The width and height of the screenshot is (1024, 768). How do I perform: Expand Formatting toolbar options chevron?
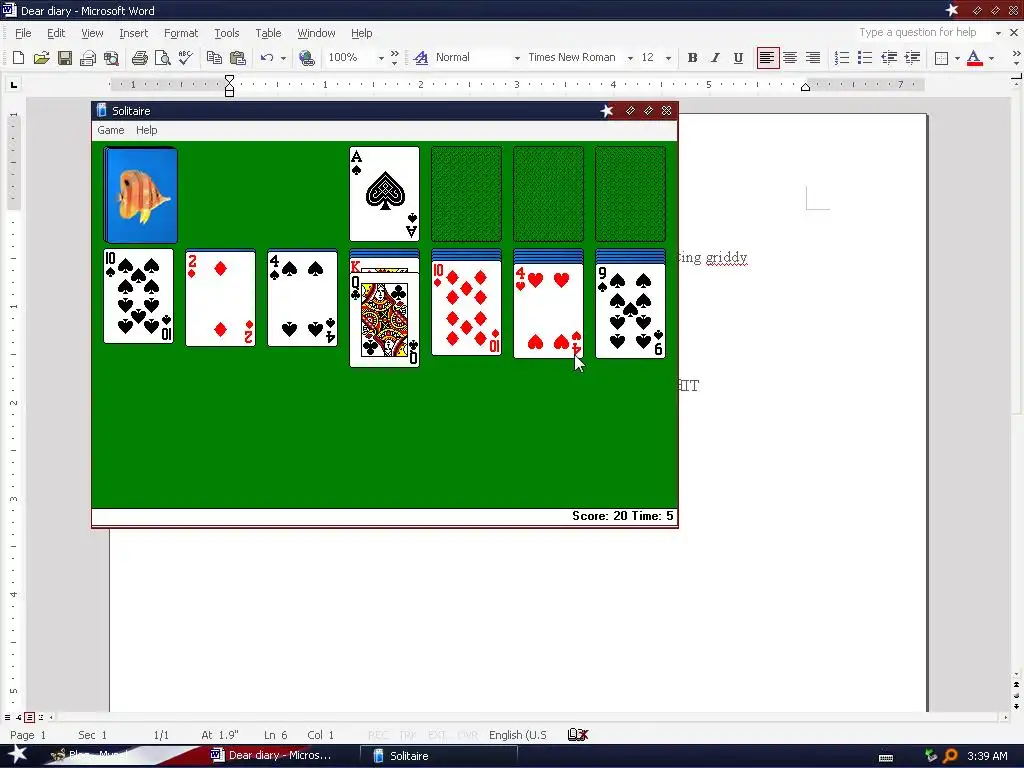[x=1016, y=58]
